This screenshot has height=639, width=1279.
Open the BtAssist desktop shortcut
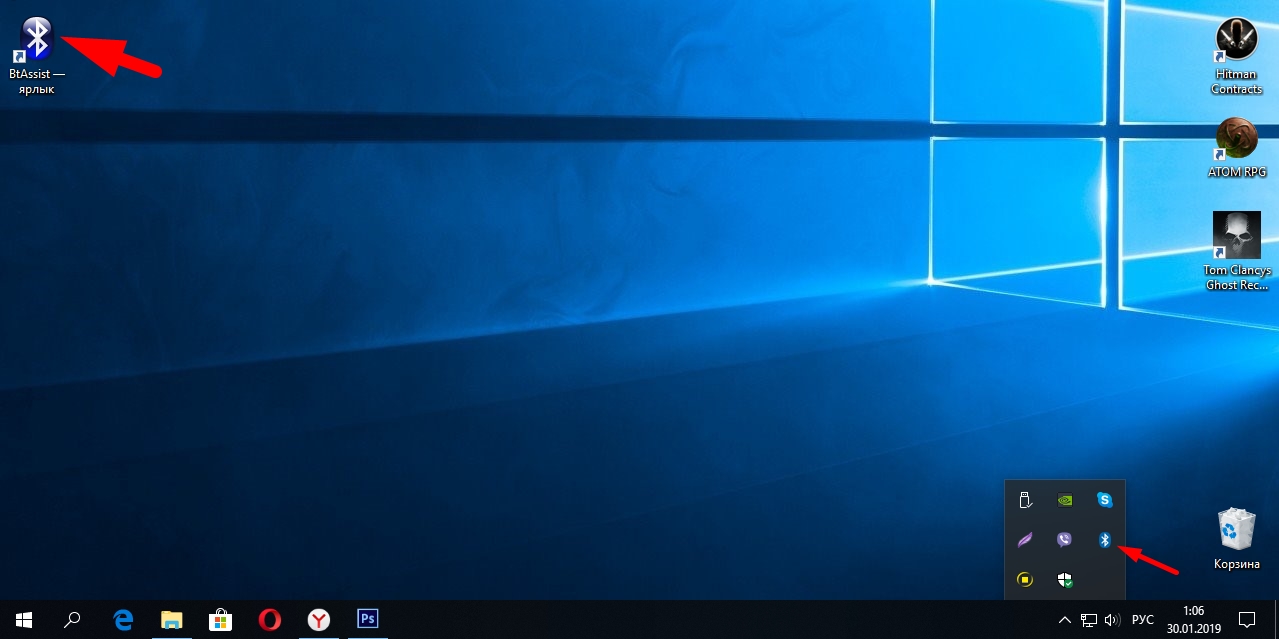pyautogui.click(x=37, y=40)
